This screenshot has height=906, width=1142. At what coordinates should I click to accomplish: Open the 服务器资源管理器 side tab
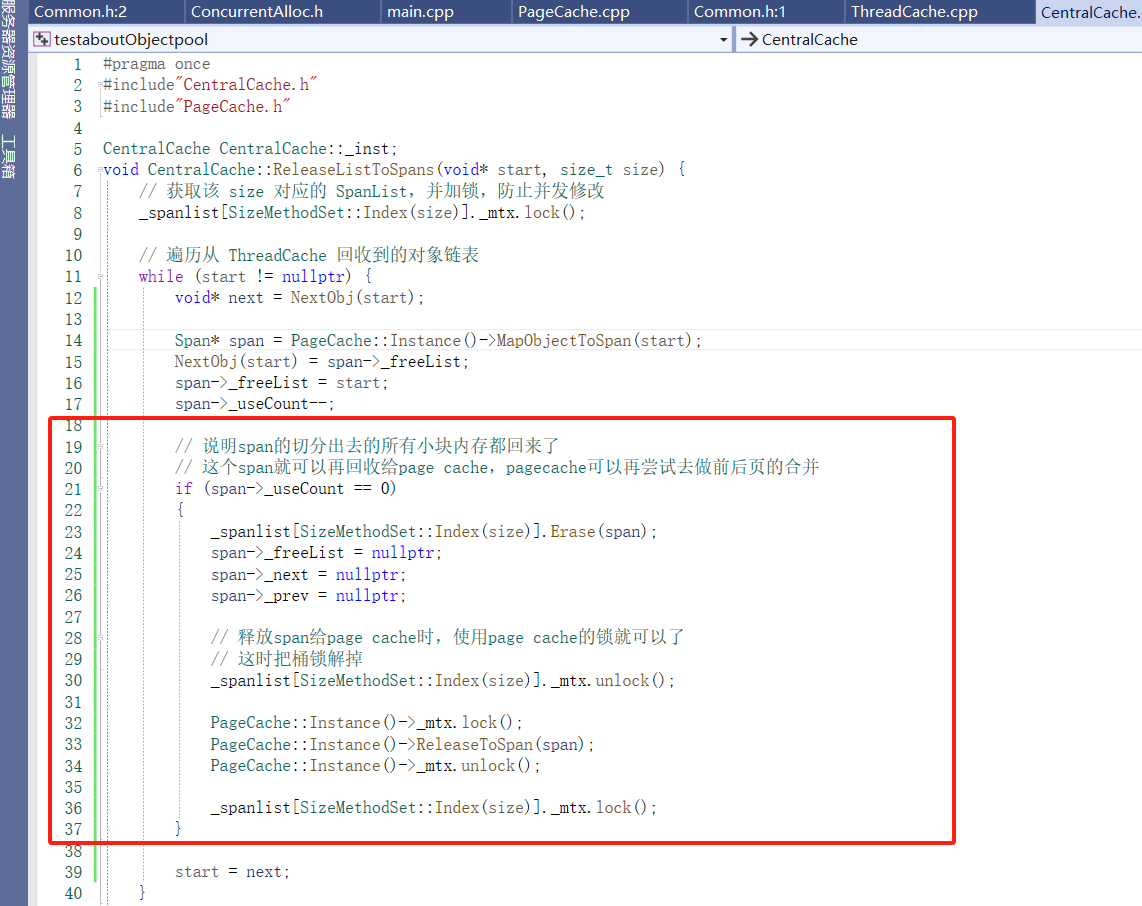[x=8, y=60]
